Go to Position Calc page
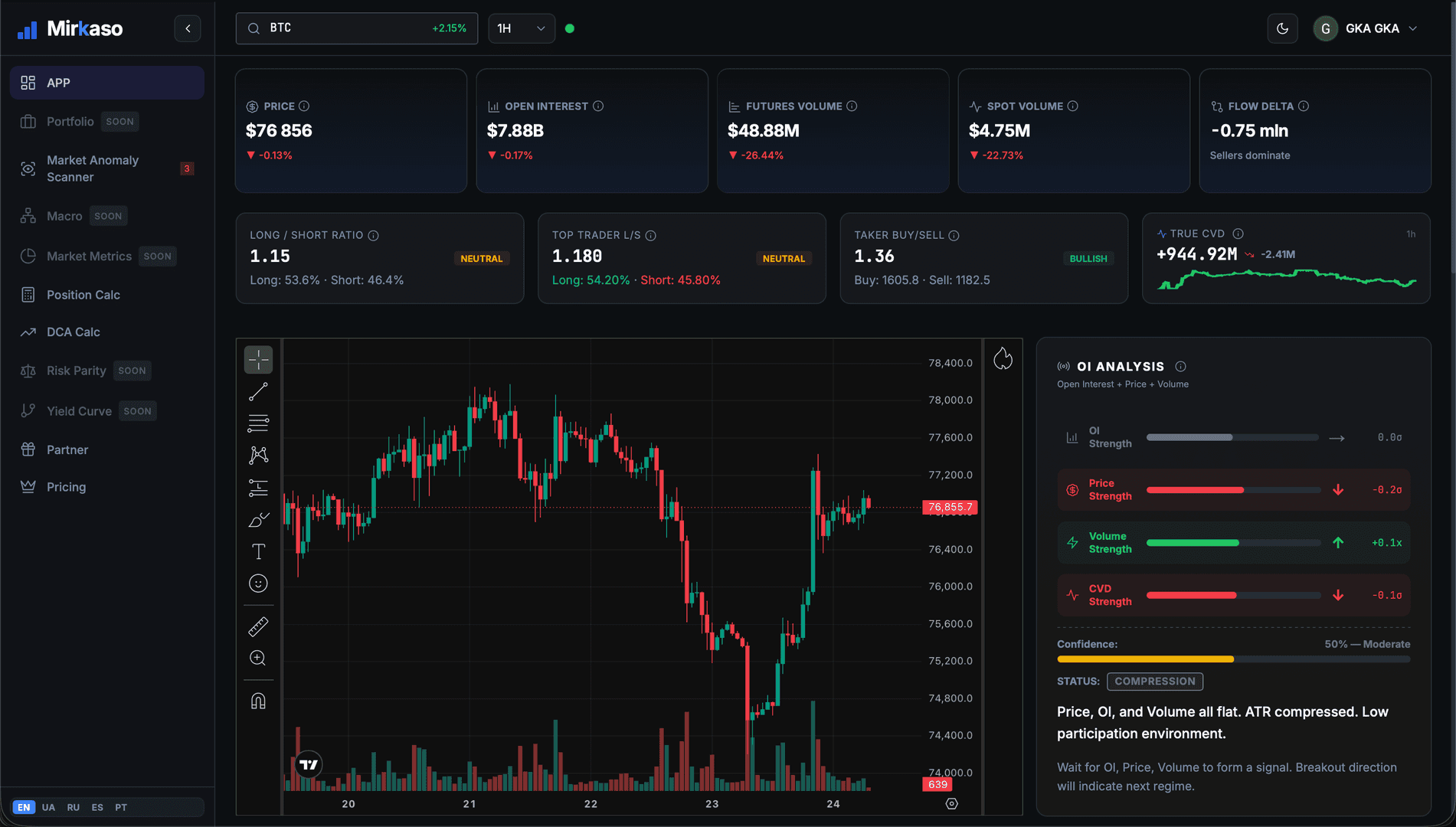Viewport: 1456px width, 827px height. (107, 295)
